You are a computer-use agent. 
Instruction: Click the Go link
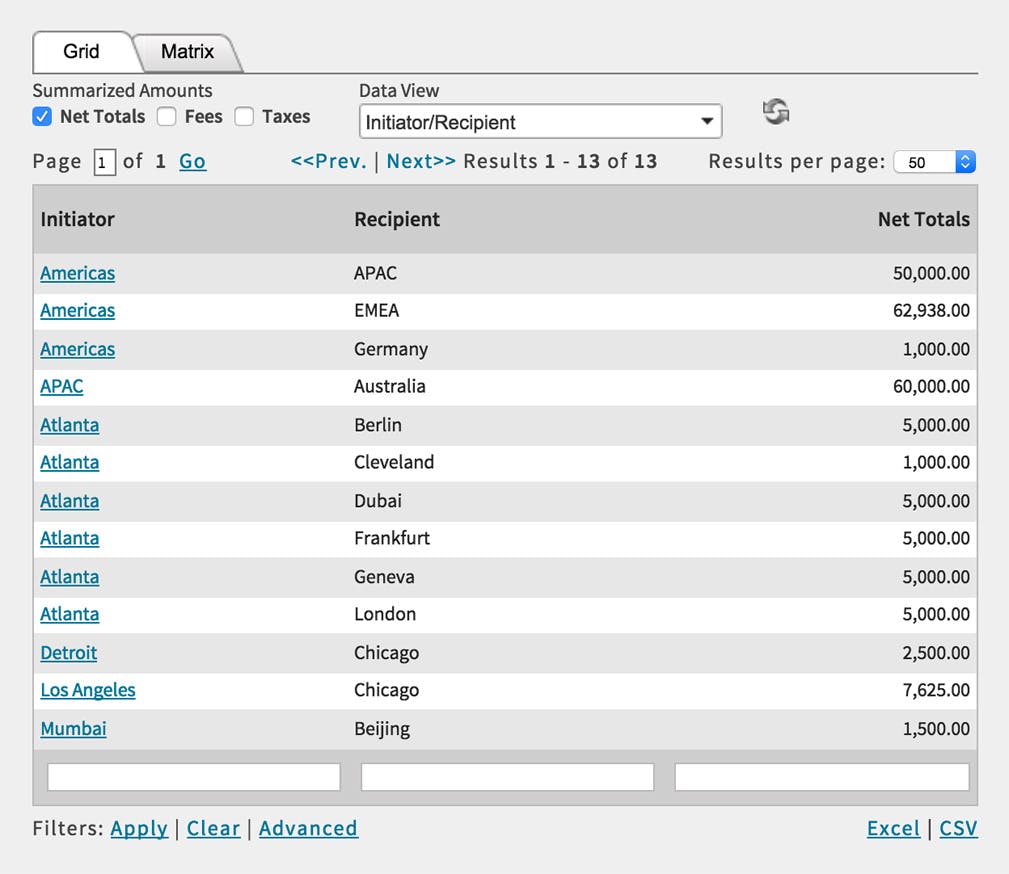pyautogui.click(x=192, y=162)
